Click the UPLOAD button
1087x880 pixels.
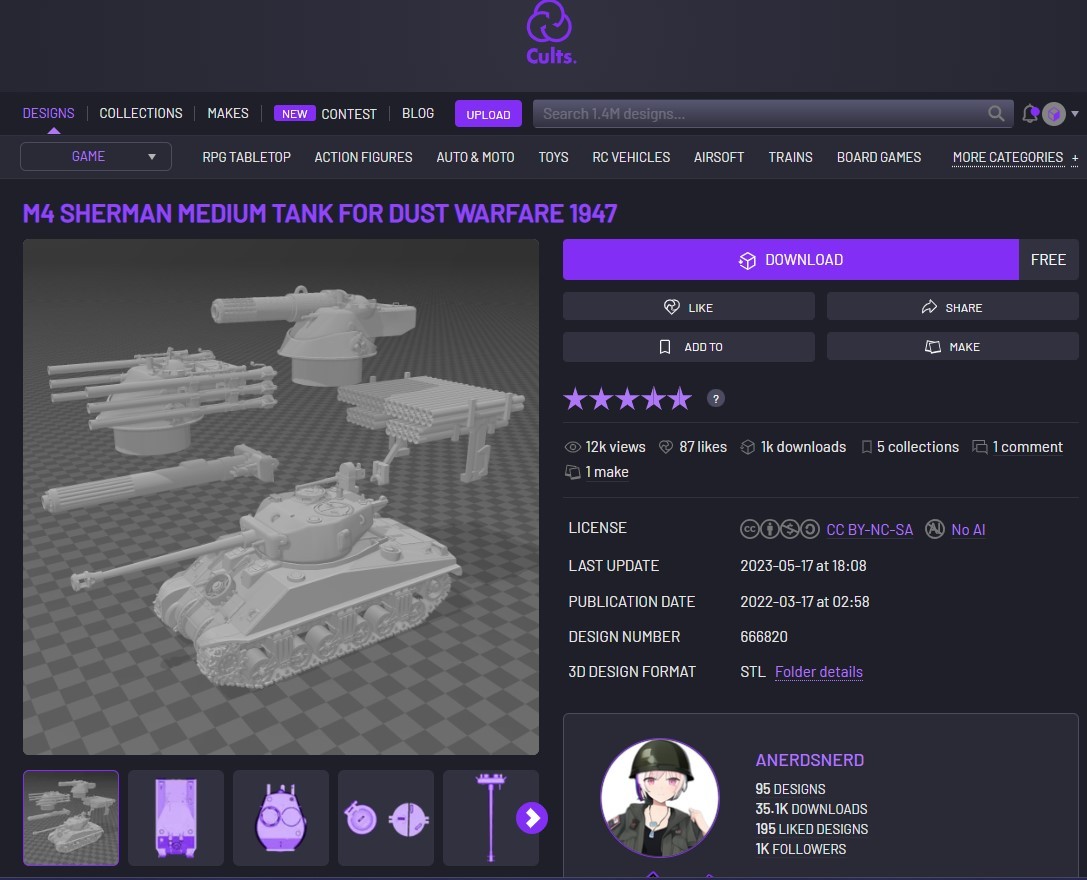[x=488, y=114]
